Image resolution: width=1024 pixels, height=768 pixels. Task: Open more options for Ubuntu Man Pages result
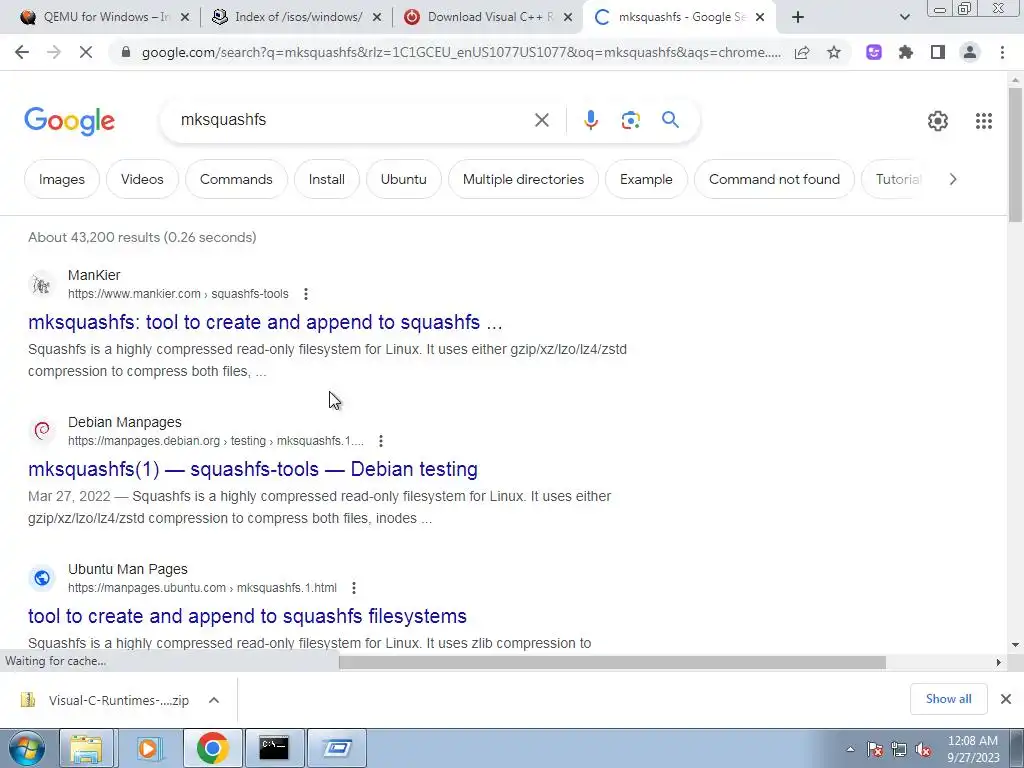(x=354, y=588)
